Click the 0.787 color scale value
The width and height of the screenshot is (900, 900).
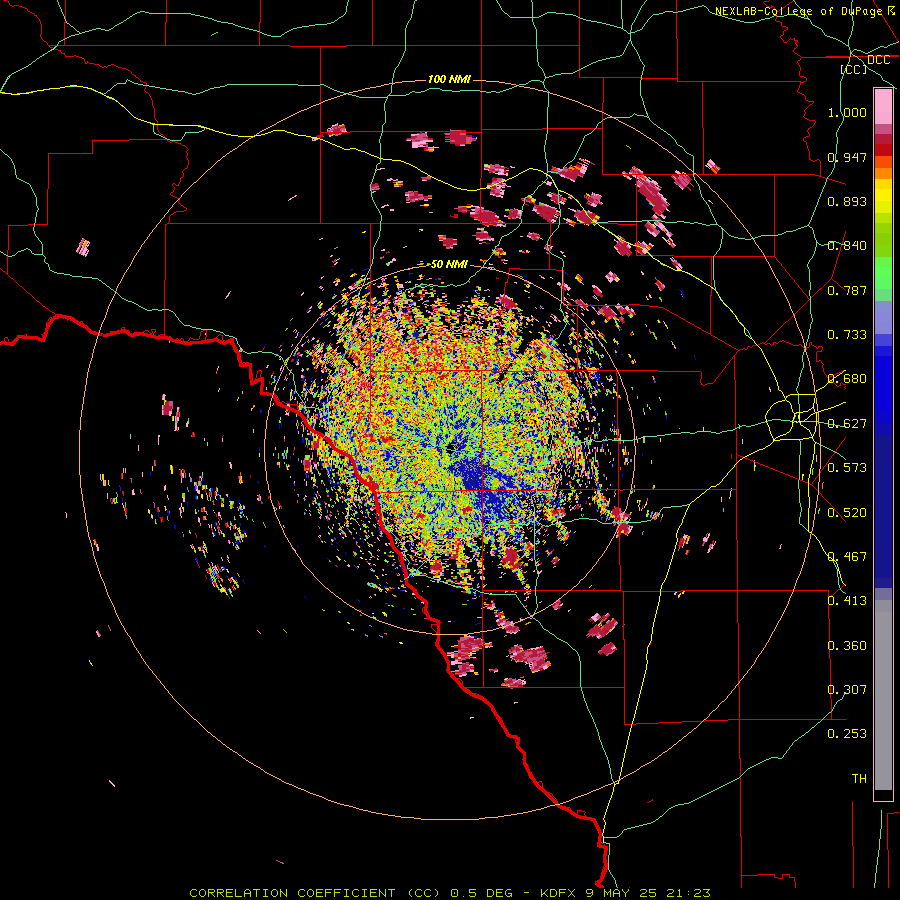pyautogui.click(x=847, y=290)
